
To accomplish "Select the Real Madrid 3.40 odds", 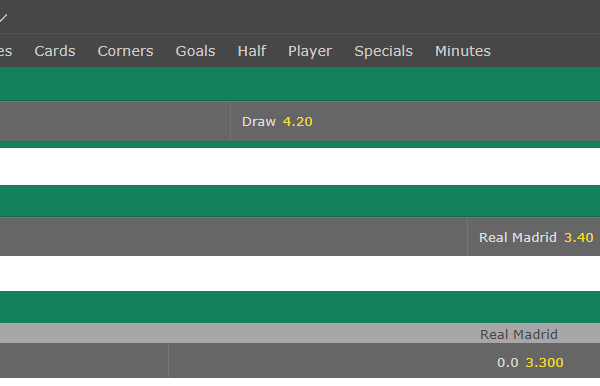I will (534, 237).
